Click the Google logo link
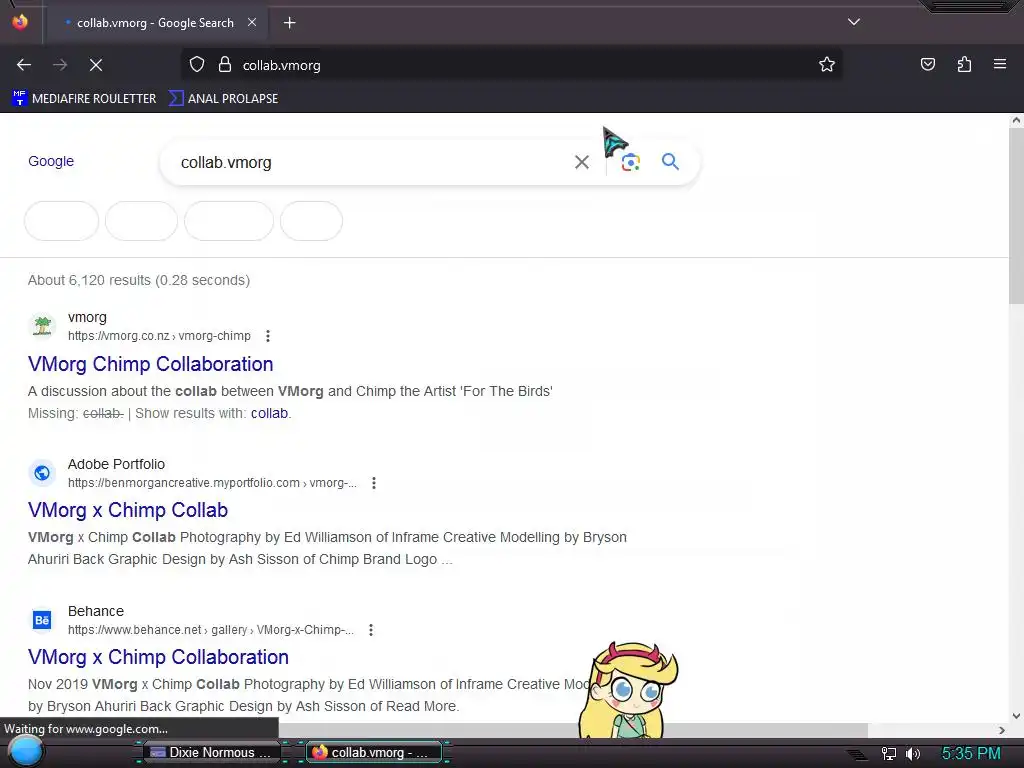The width and height of the screenshot is (1024, 768). click(x=51, y=161)
